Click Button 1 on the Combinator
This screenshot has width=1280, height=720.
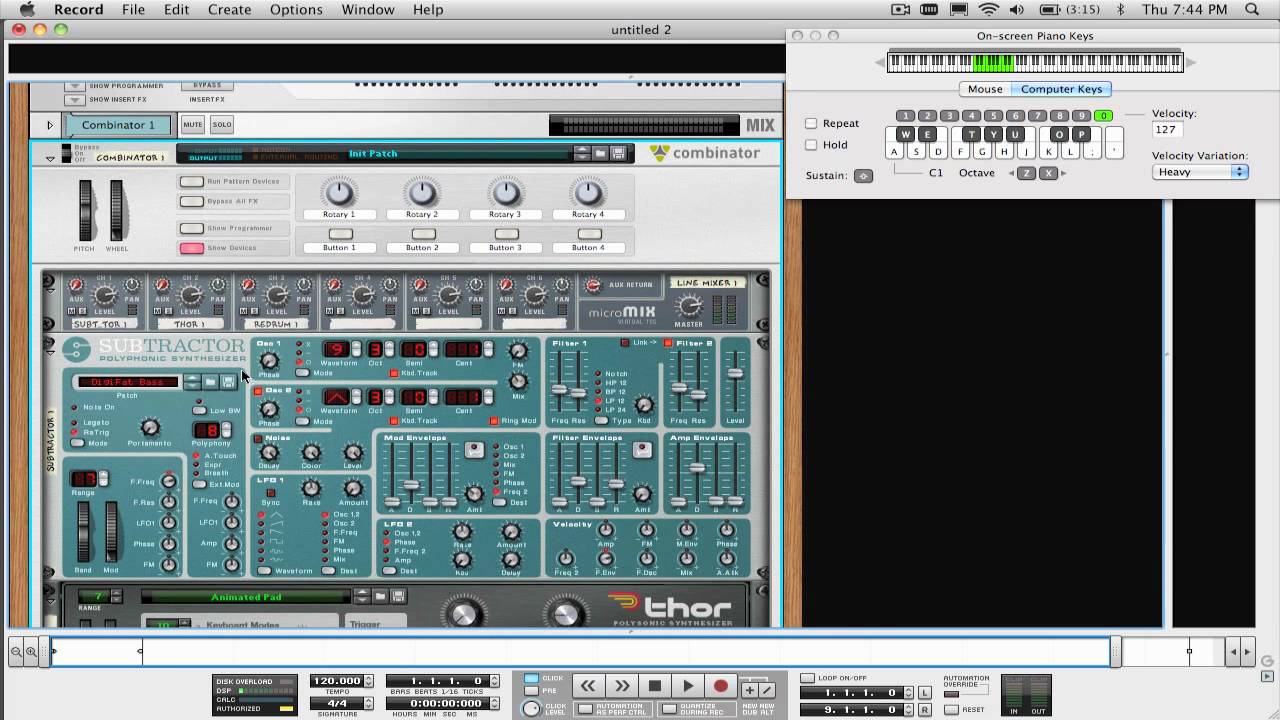tap(339, 234)
